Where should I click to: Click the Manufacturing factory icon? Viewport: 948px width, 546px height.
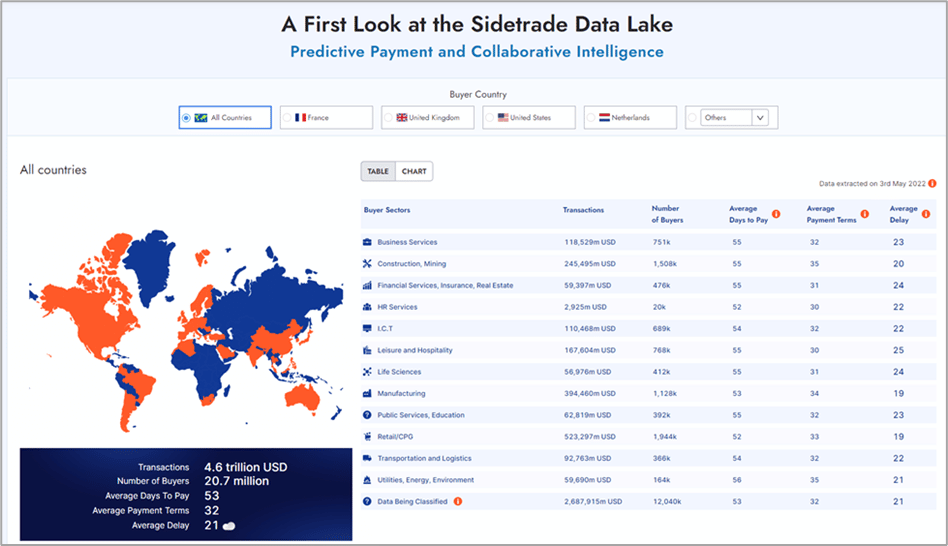point(367,394)
